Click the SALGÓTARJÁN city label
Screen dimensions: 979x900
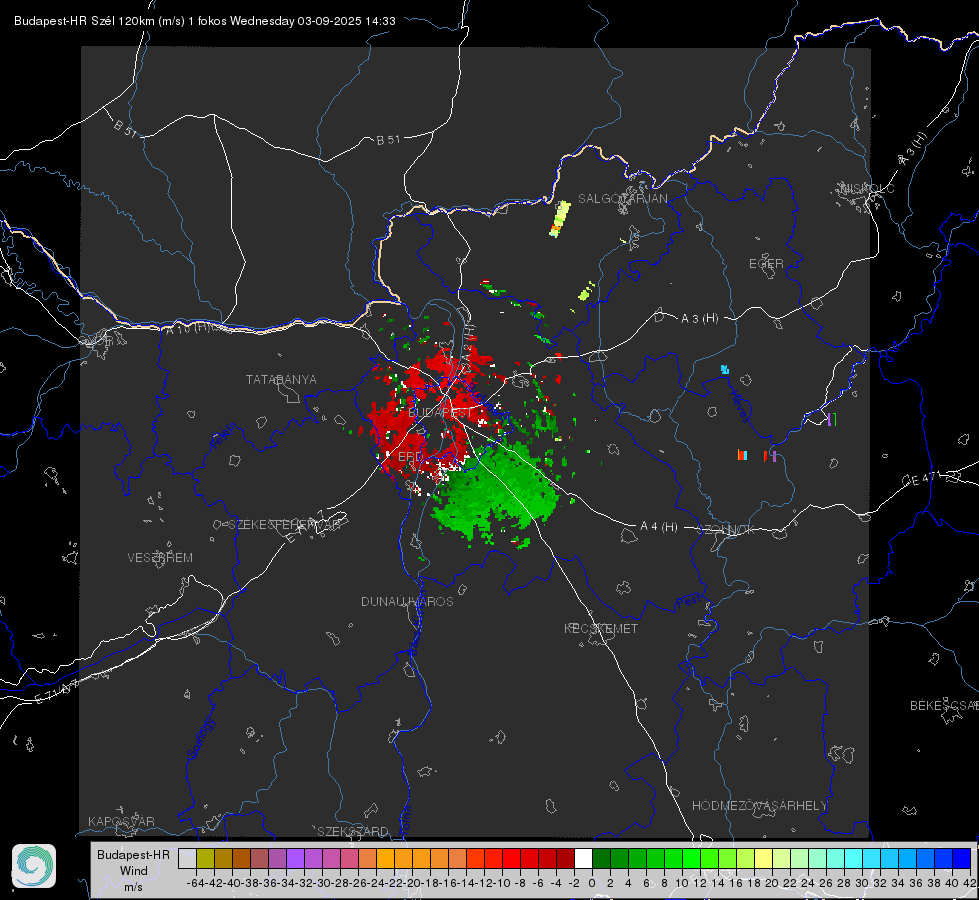coord(622,199)
